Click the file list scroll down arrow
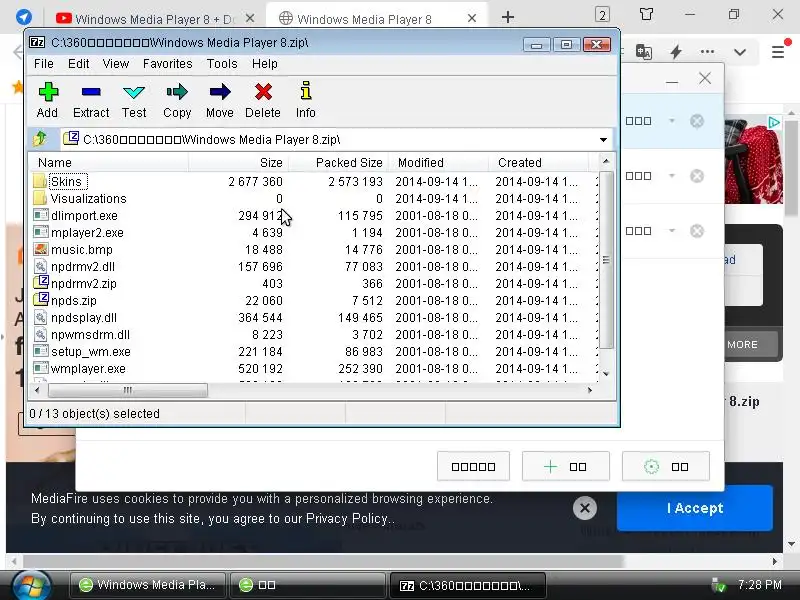The image size is (800, 600). [606, 374]
